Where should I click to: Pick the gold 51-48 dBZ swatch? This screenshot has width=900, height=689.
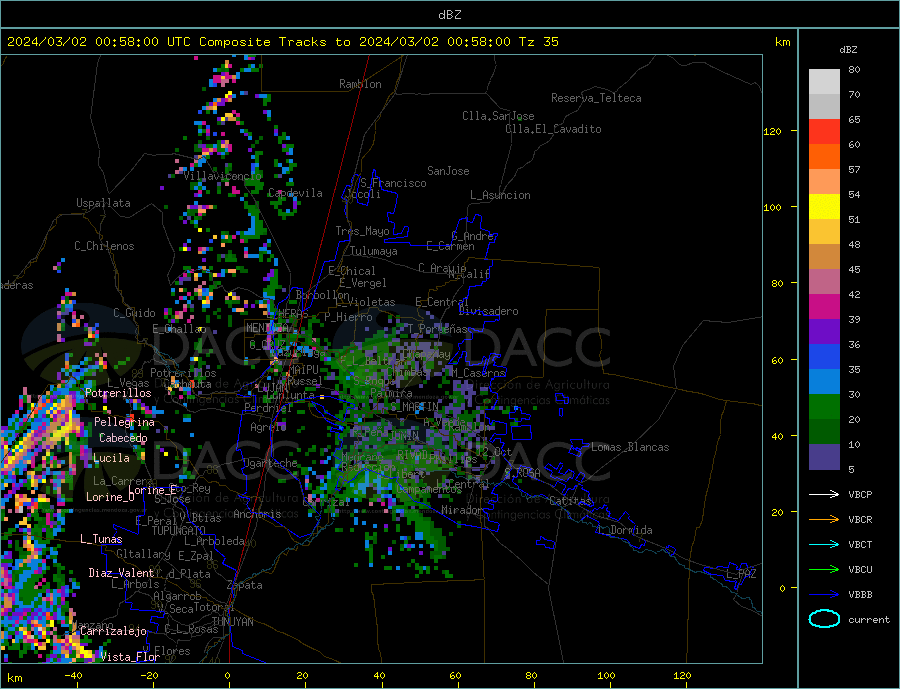coord(824,231)
